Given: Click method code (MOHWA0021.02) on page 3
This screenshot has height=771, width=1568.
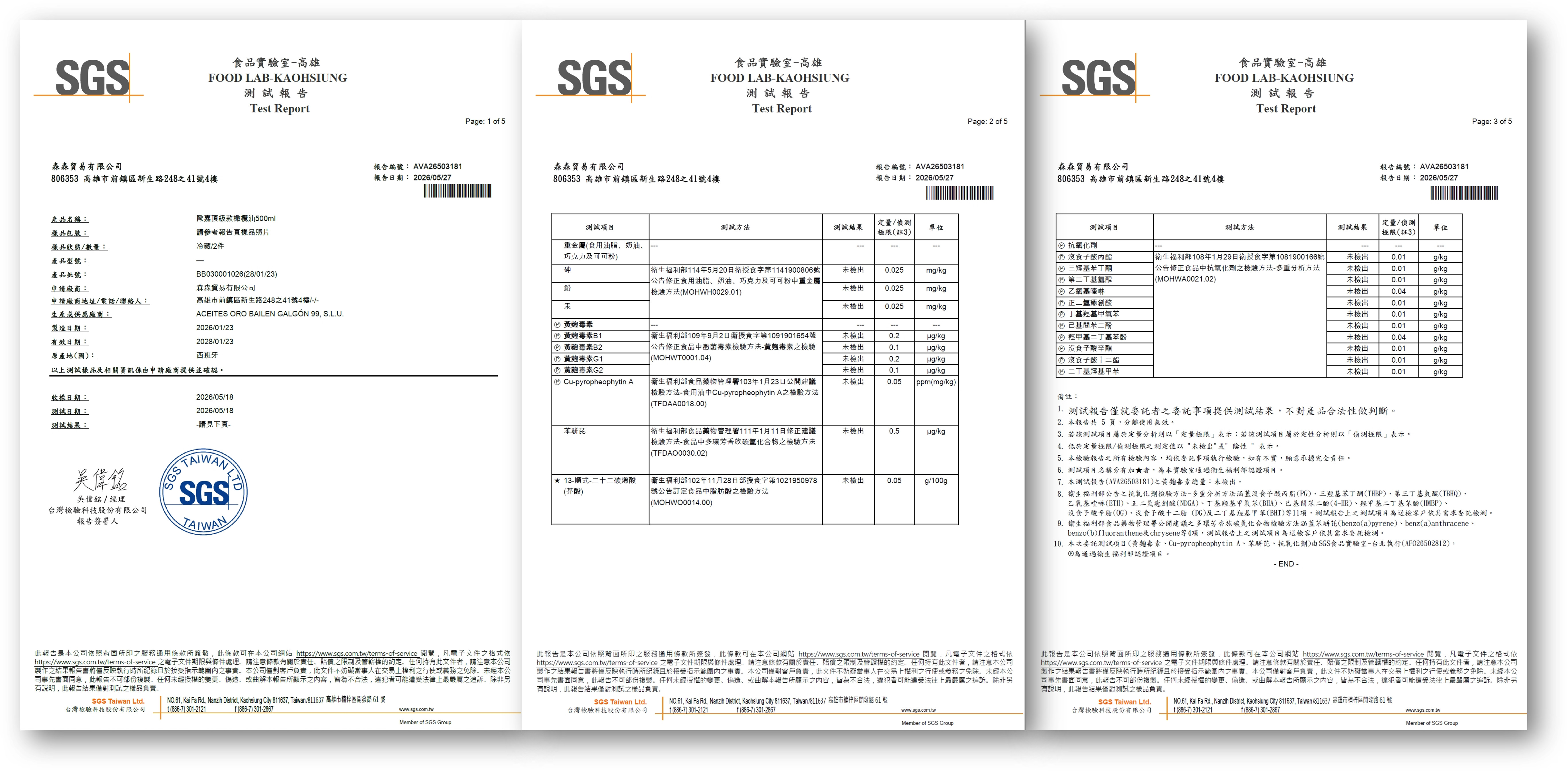Looking at the screenshot, I should coord(1185,279).
